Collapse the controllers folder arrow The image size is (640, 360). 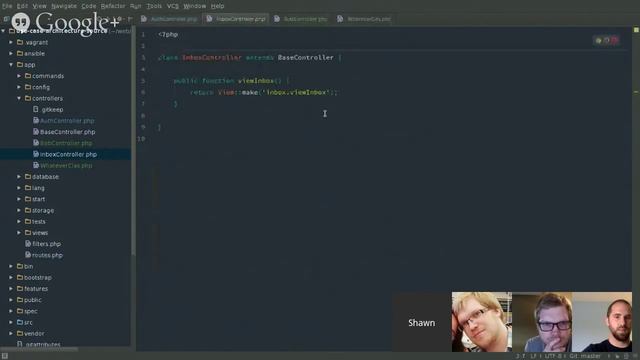tap(19, 98)
